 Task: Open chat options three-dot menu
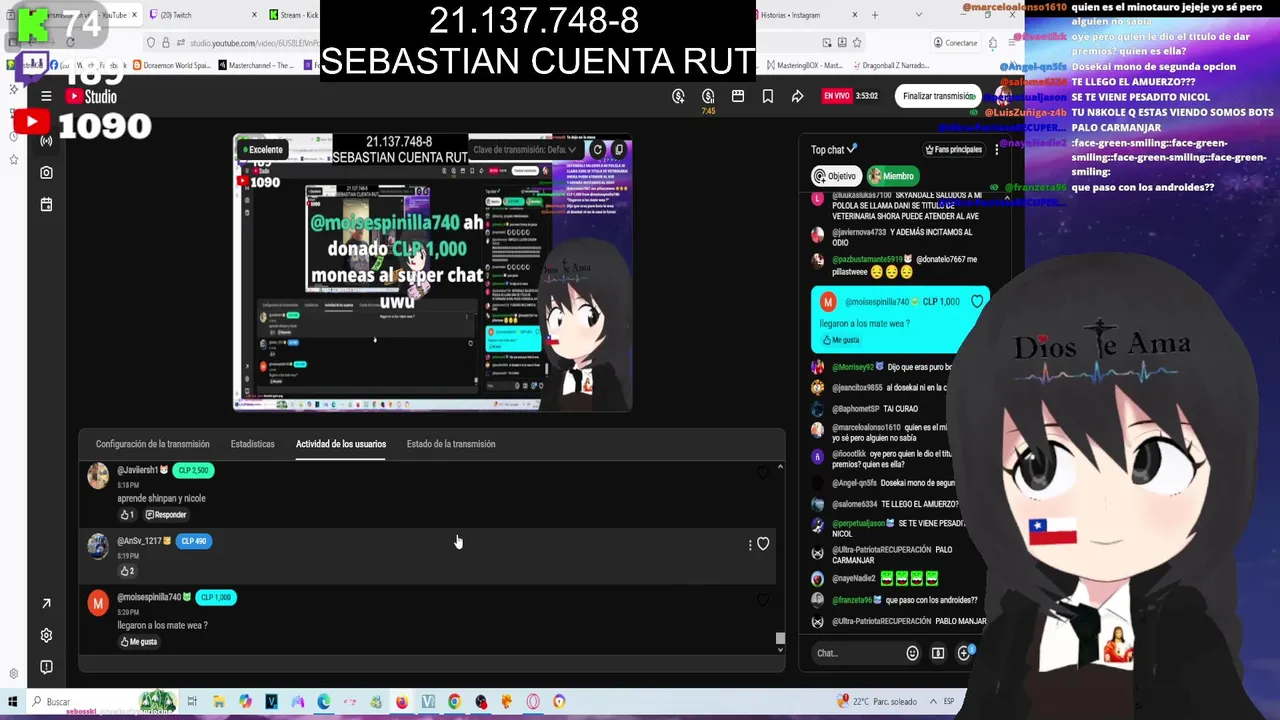pos(996,150)
